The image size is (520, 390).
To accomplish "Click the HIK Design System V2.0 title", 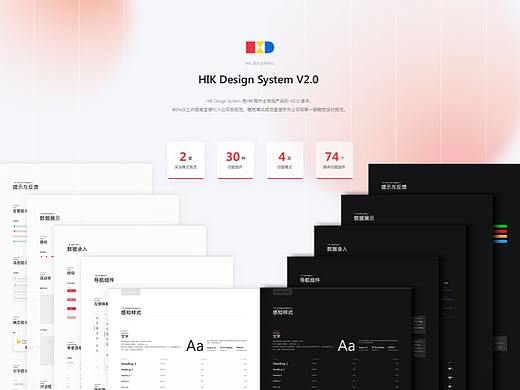I will point(258,80).
